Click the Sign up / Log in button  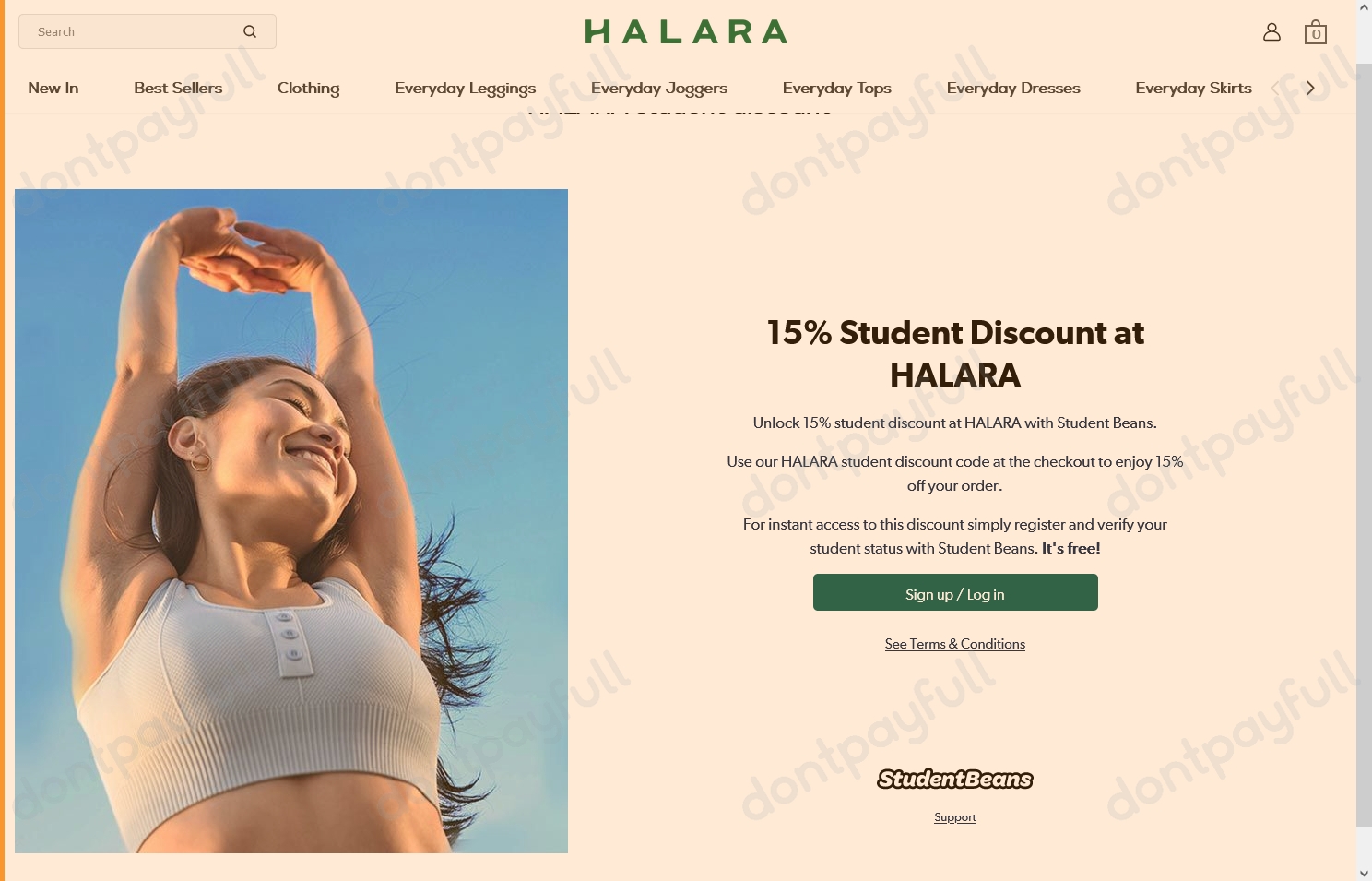[x=955, y=592]
